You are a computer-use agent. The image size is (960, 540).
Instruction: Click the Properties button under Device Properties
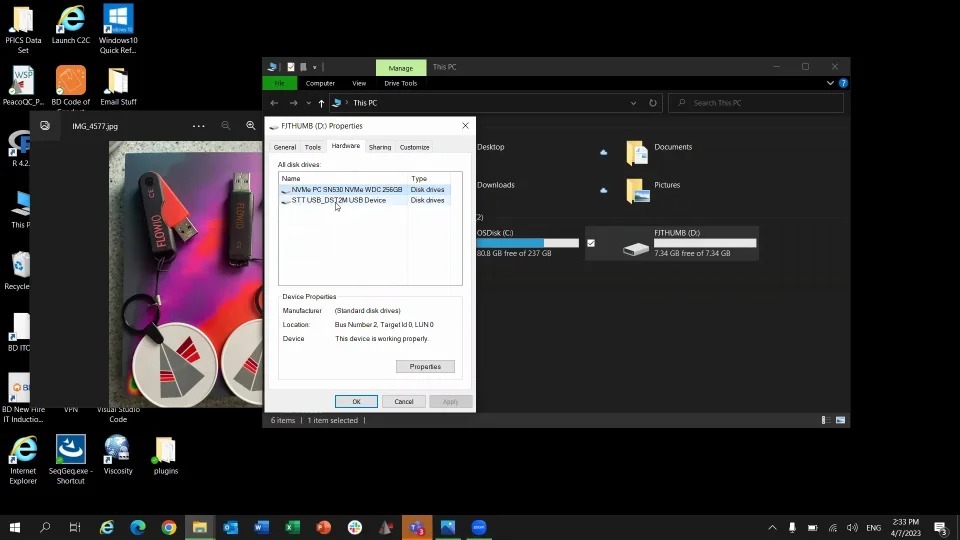pos(425,367)
